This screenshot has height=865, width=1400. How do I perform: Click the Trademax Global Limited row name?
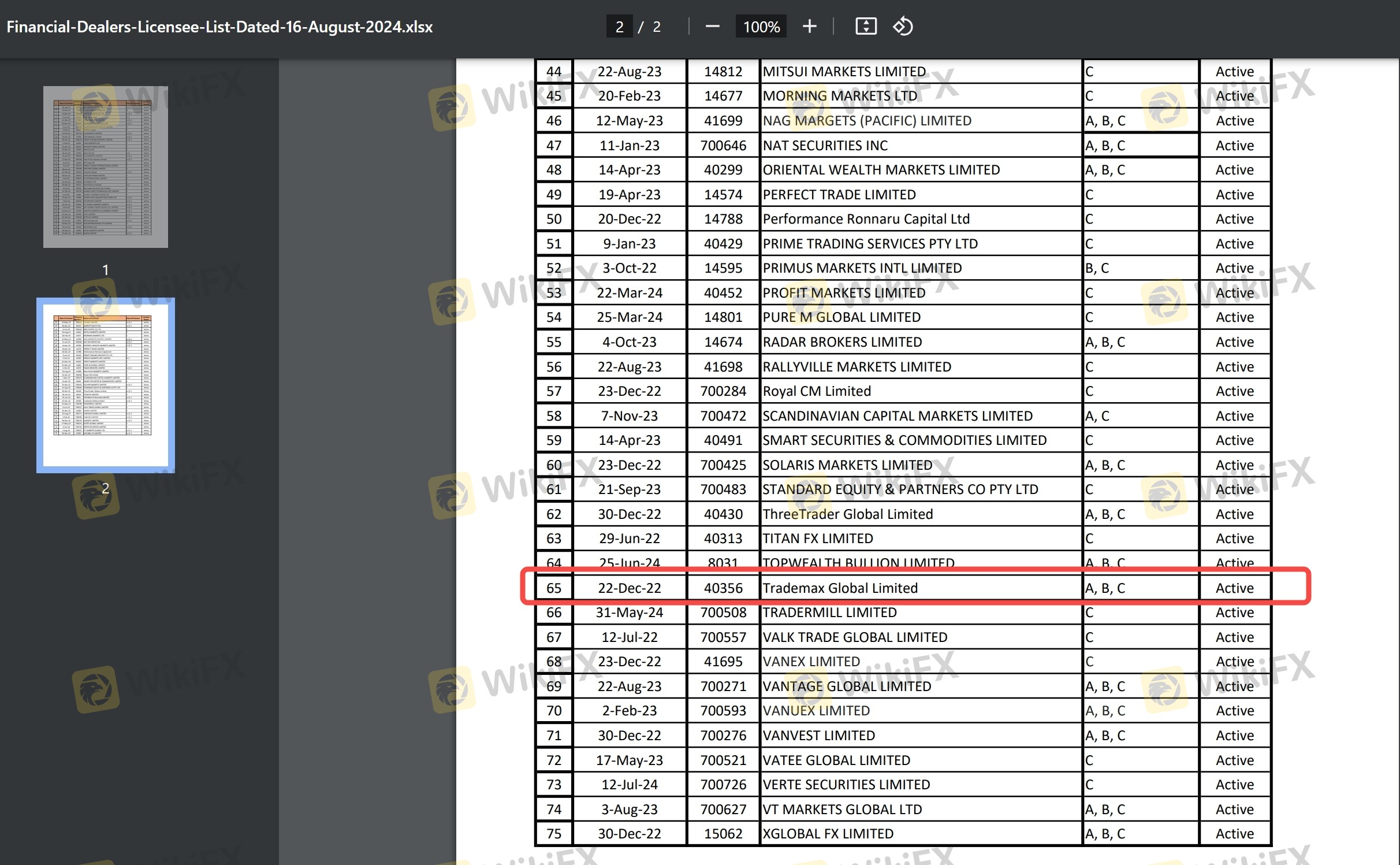point(840,588)
